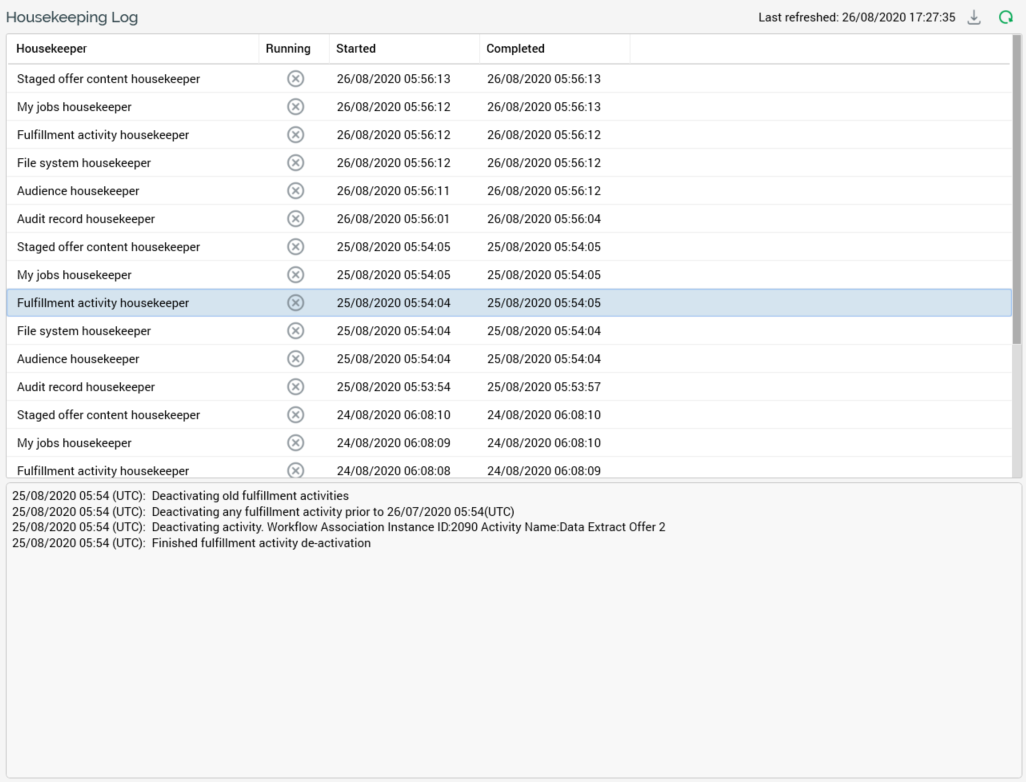Sort by the Running column header
Viewport: 1026px width, 782px height.
(288, 49)
